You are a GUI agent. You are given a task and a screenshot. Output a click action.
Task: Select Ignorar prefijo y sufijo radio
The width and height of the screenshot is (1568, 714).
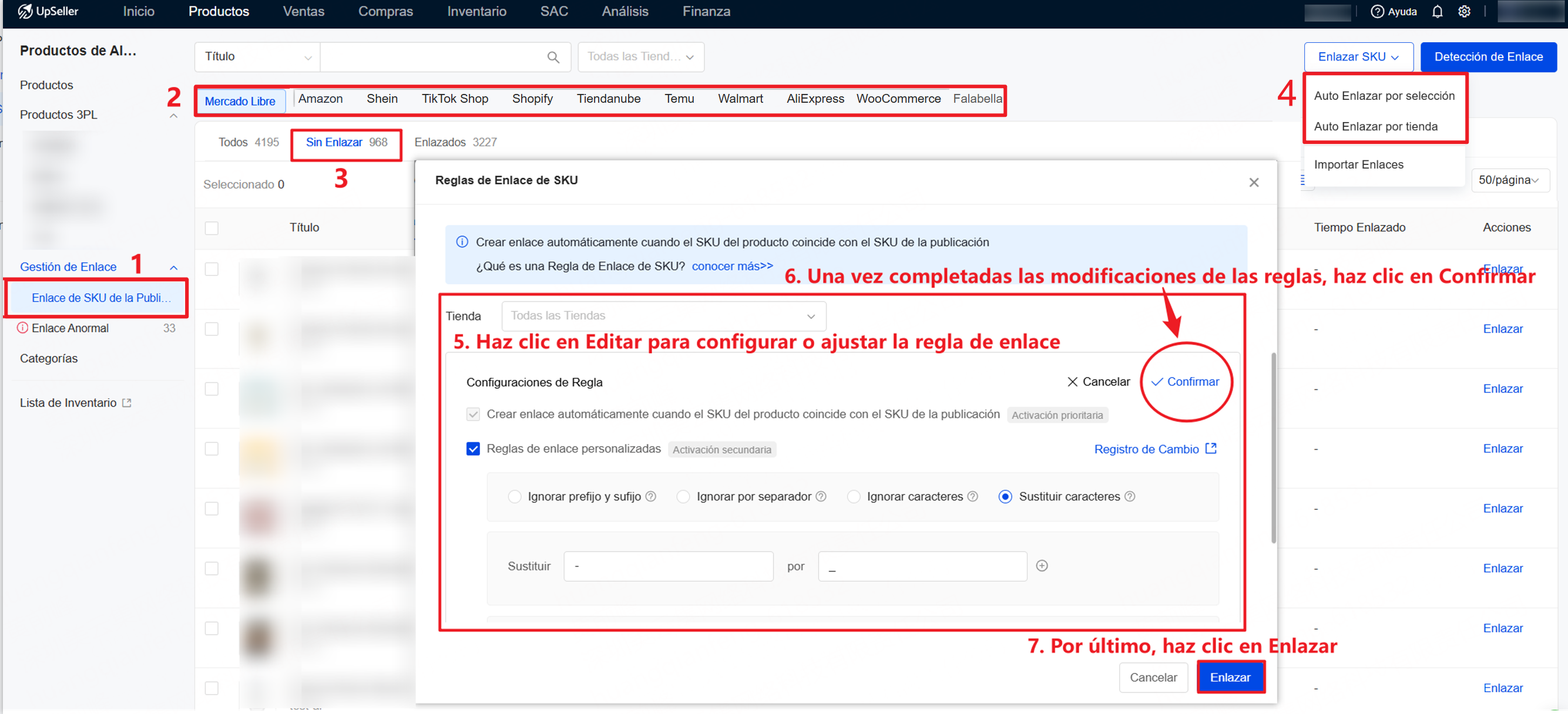click(515, 496)
